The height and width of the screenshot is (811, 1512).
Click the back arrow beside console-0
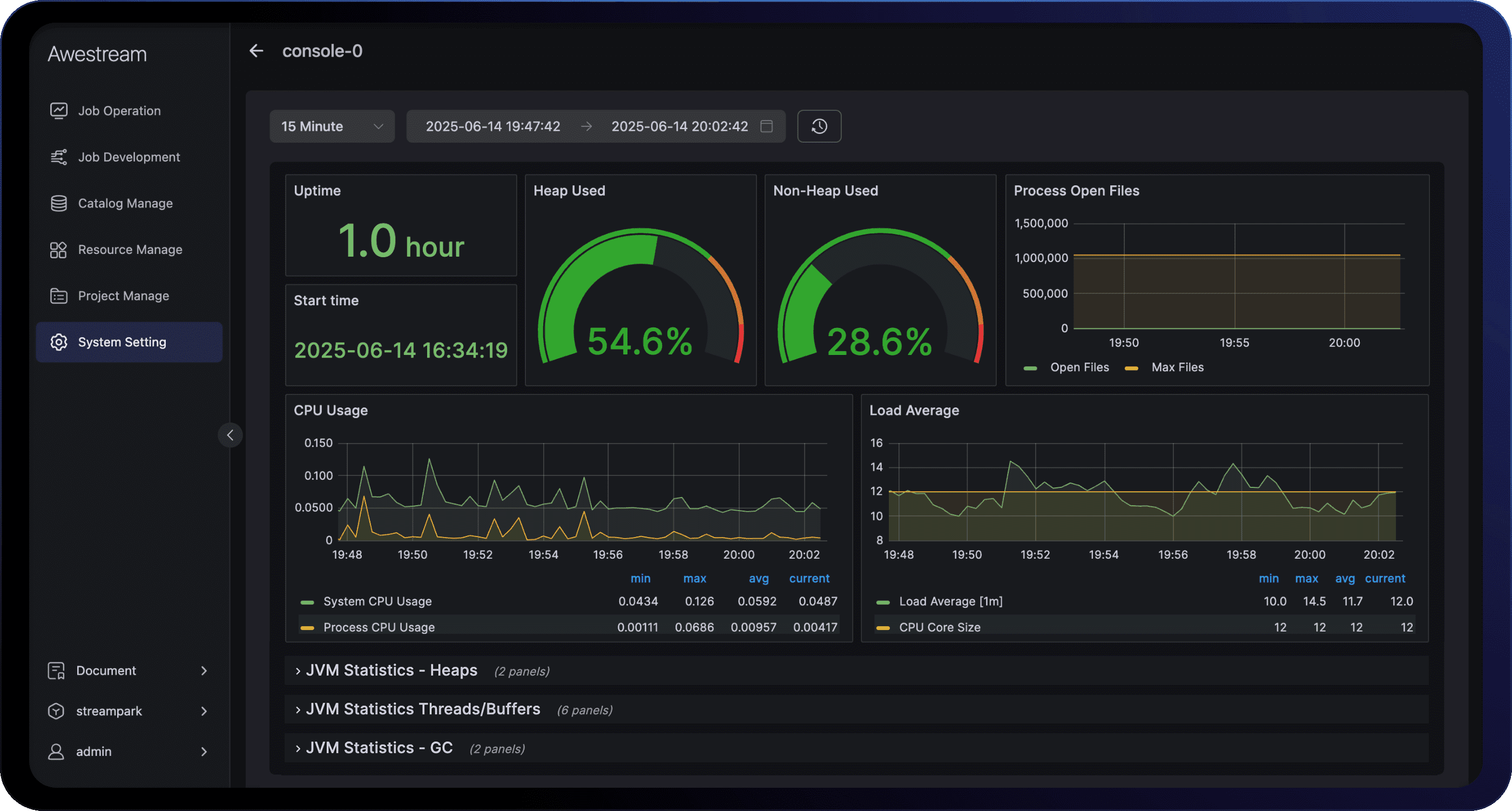tap(256, 51)
